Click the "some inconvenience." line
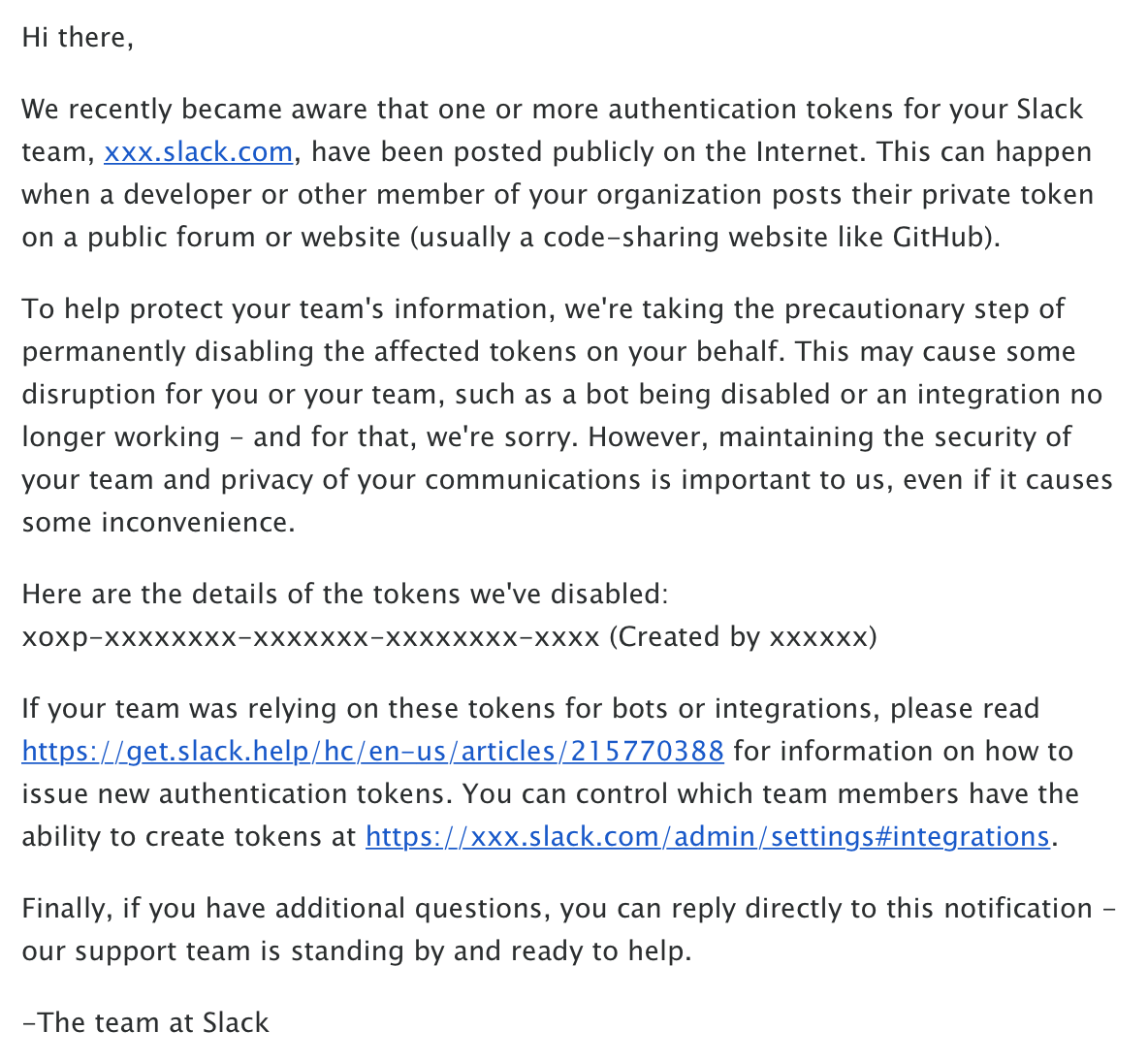Screen dimensions: 1148x1063 pos(158,523)
